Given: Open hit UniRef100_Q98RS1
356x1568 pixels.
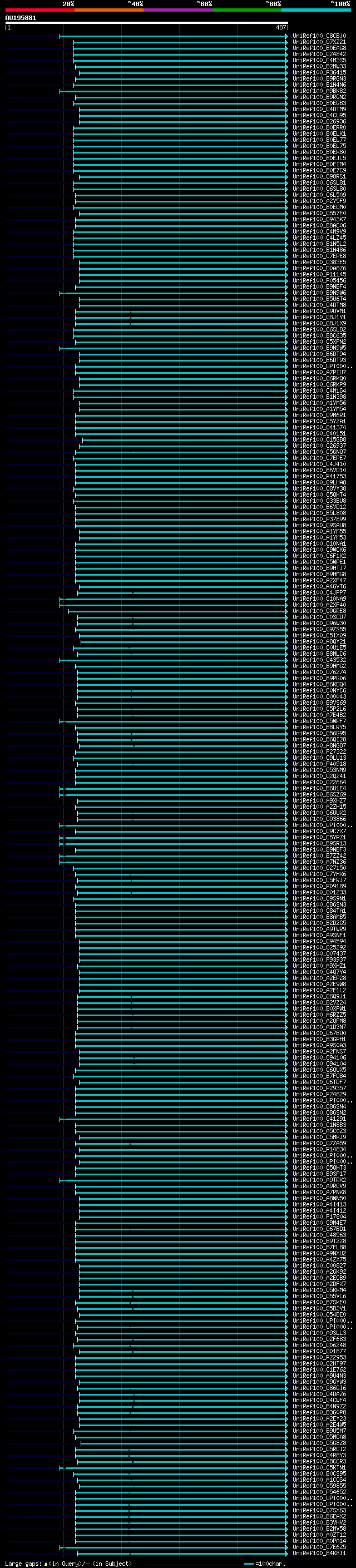Looking at the screenshot, I should click(x=319, y=176).
